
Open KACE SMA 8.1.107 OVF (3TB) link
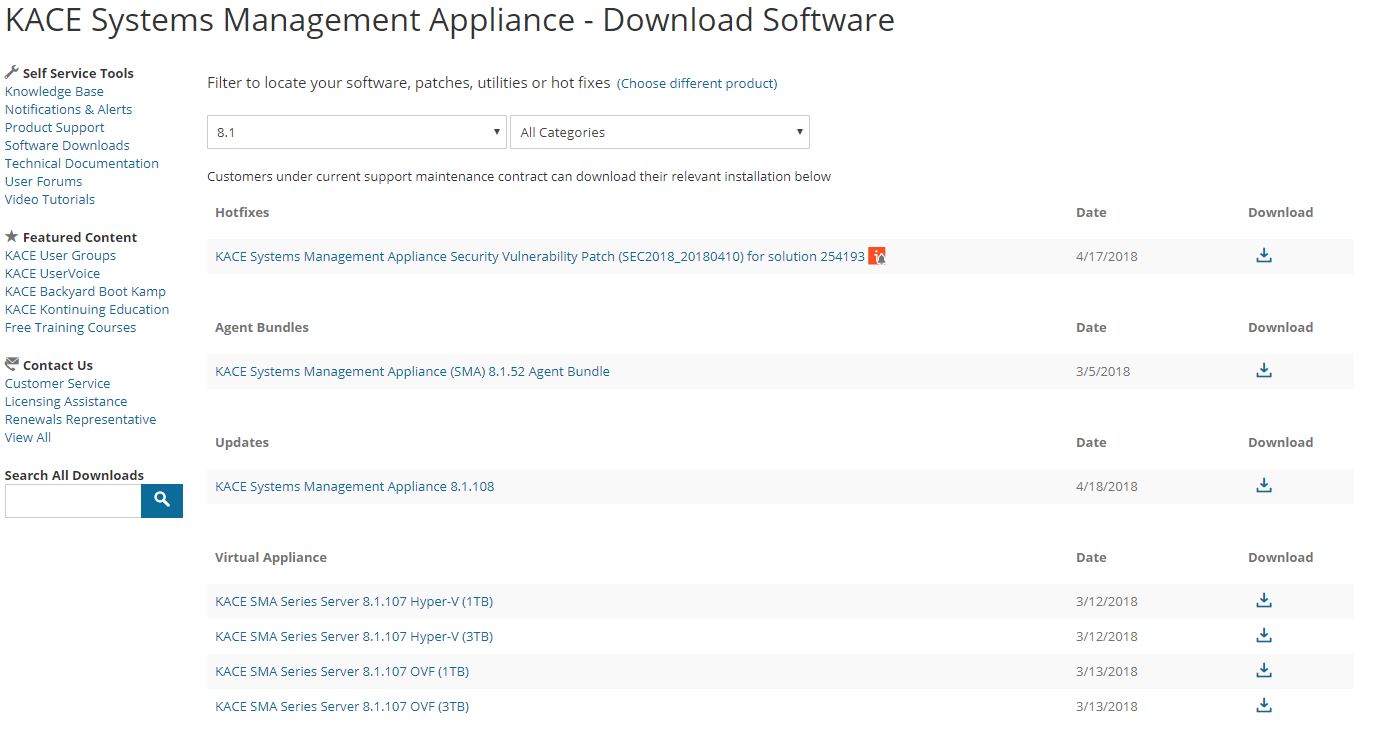pos(342,707)
